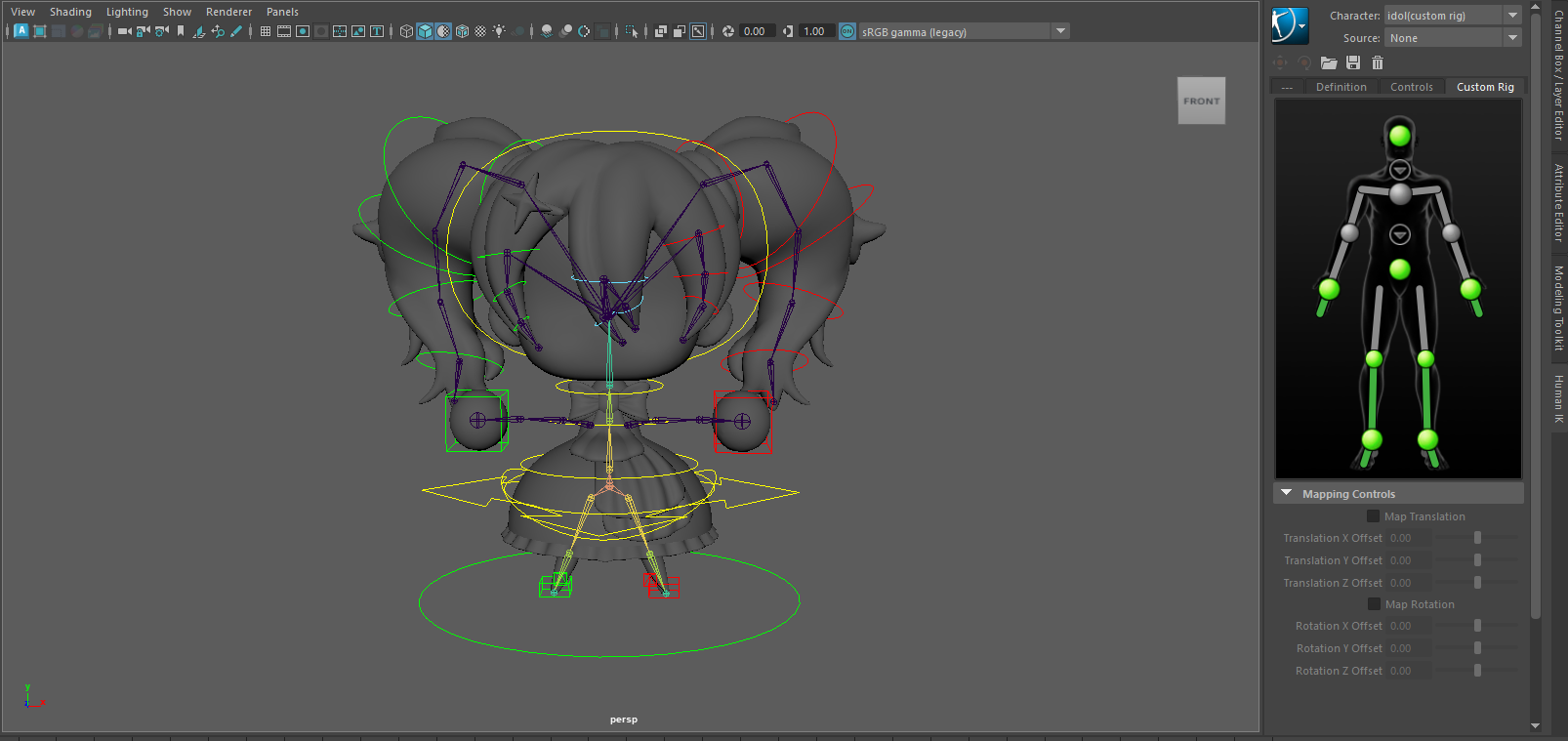Toggle the viewport grid icon
Viewport: 1568px width, 741px height.
pos(266,31)
